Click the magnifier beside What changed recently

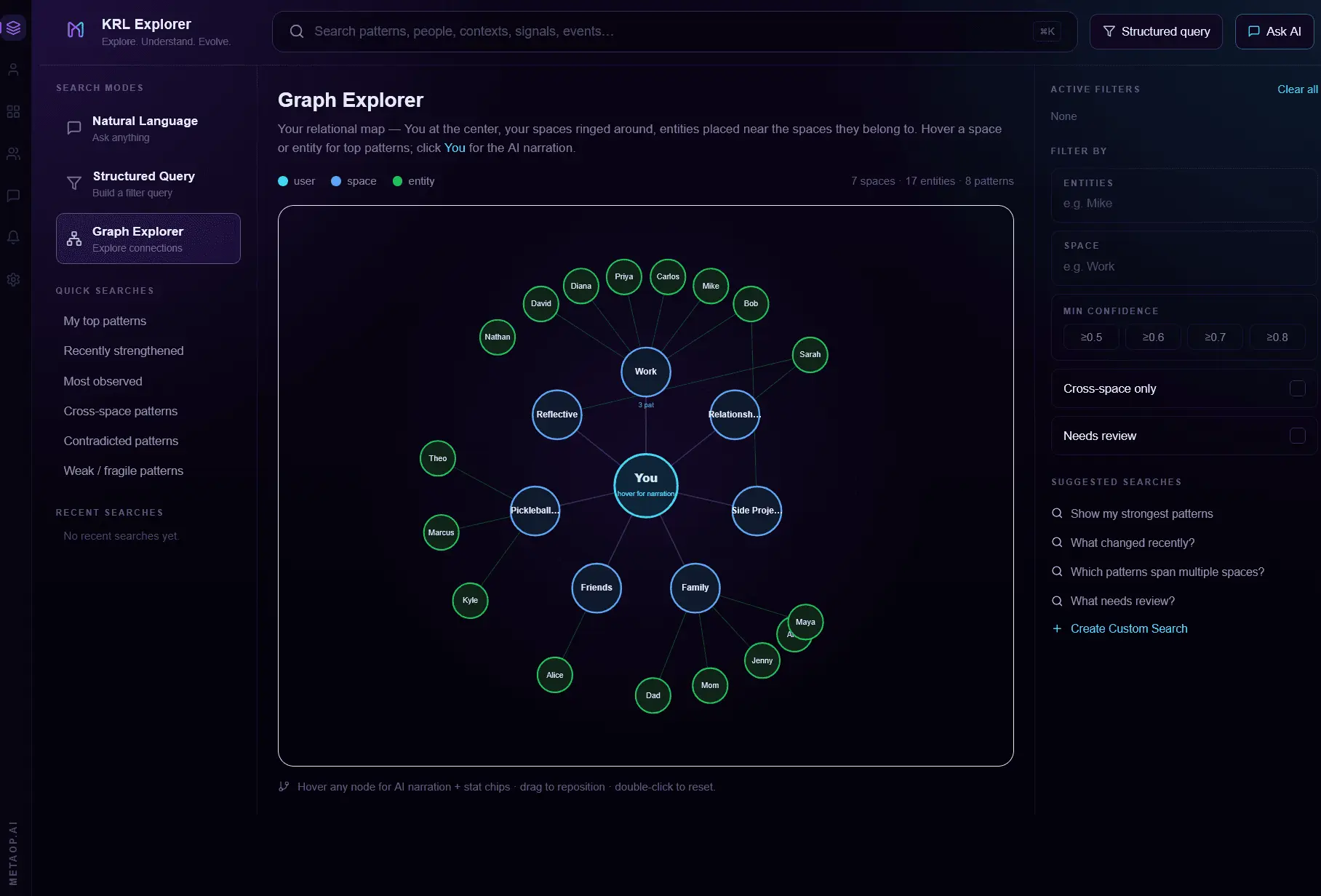(1057, 543)
